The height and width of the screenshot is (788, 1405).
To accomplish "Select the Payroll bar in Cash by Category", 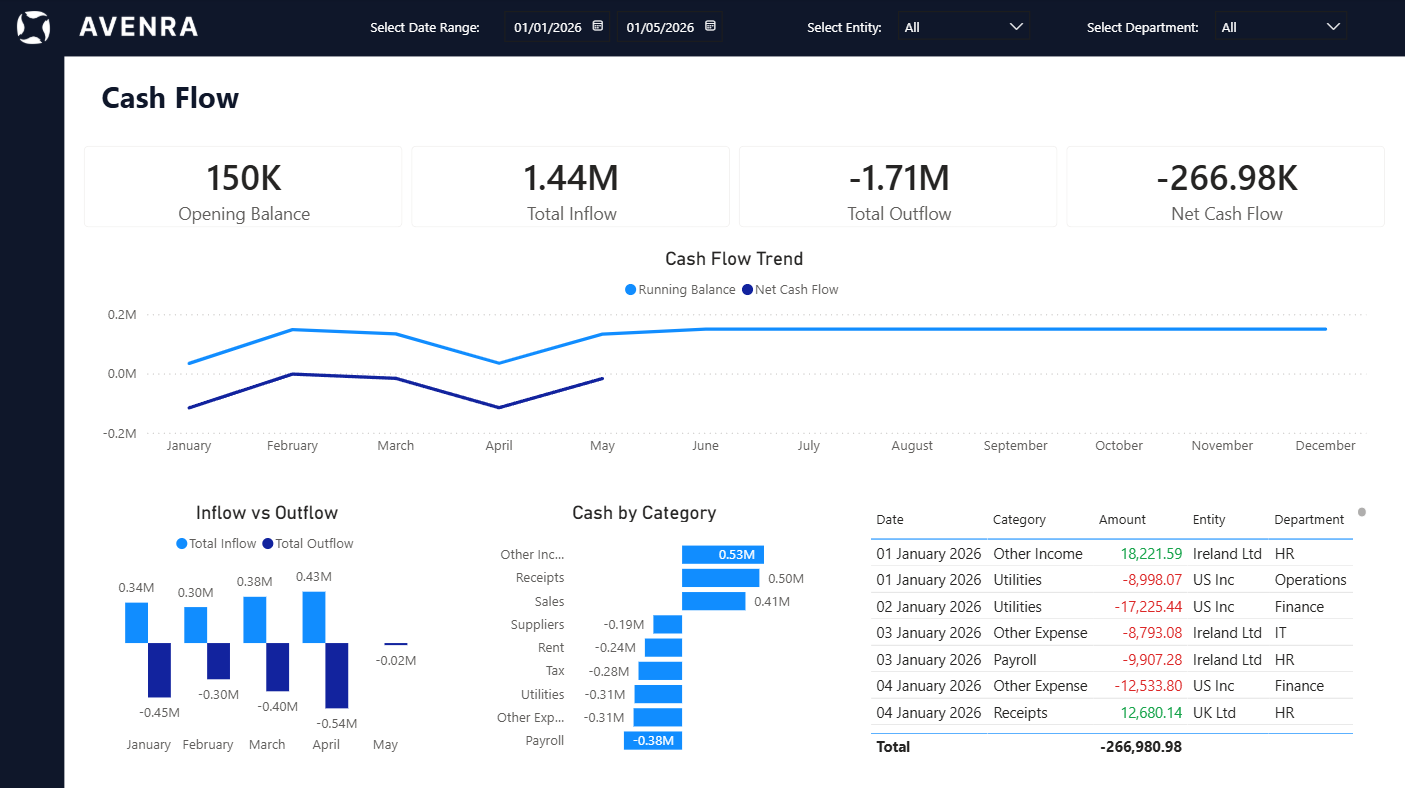I will 653,741.
